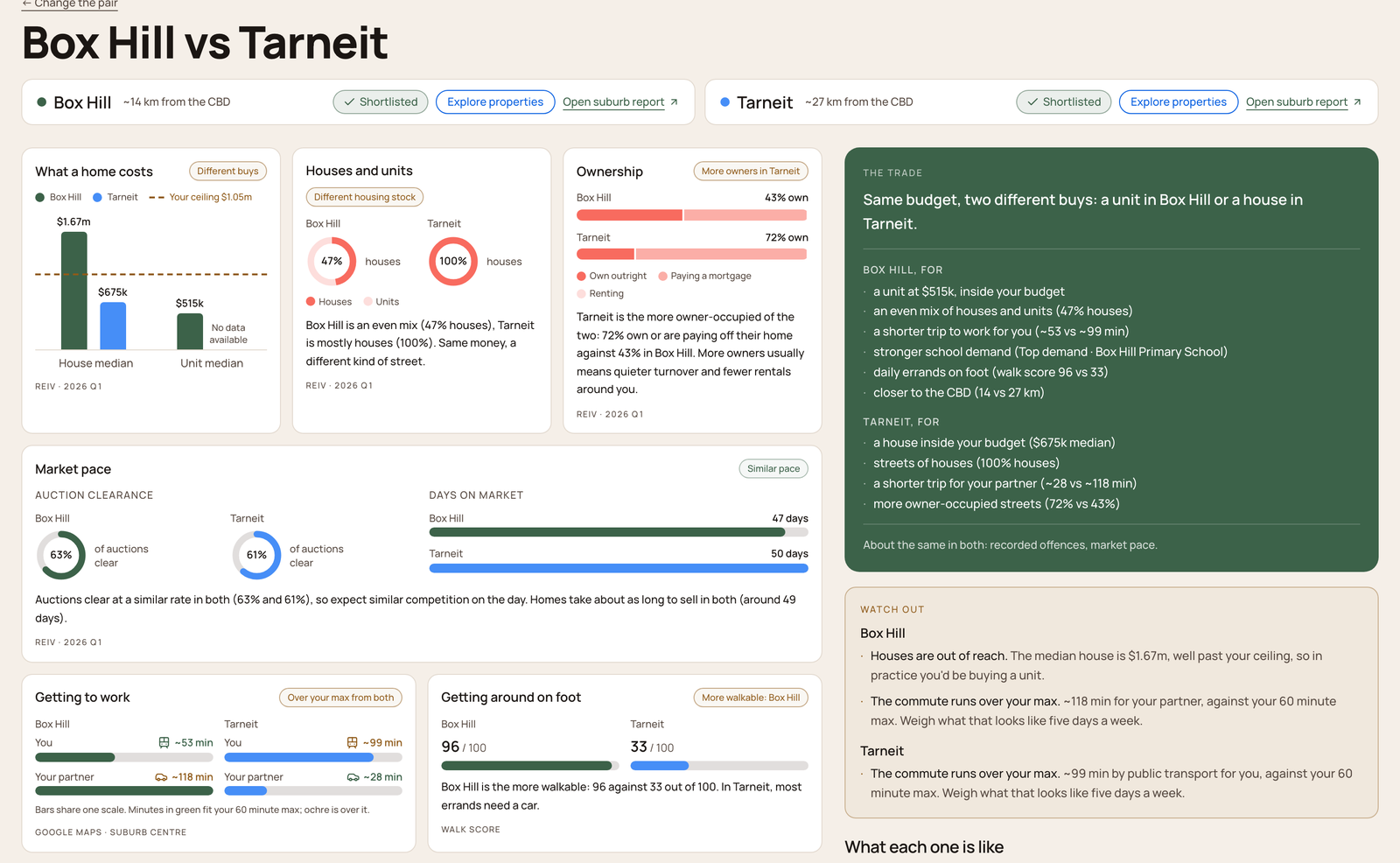
Task: Toggle Tarneit Shortlisted button
Action: click(x=1064, y=102)
